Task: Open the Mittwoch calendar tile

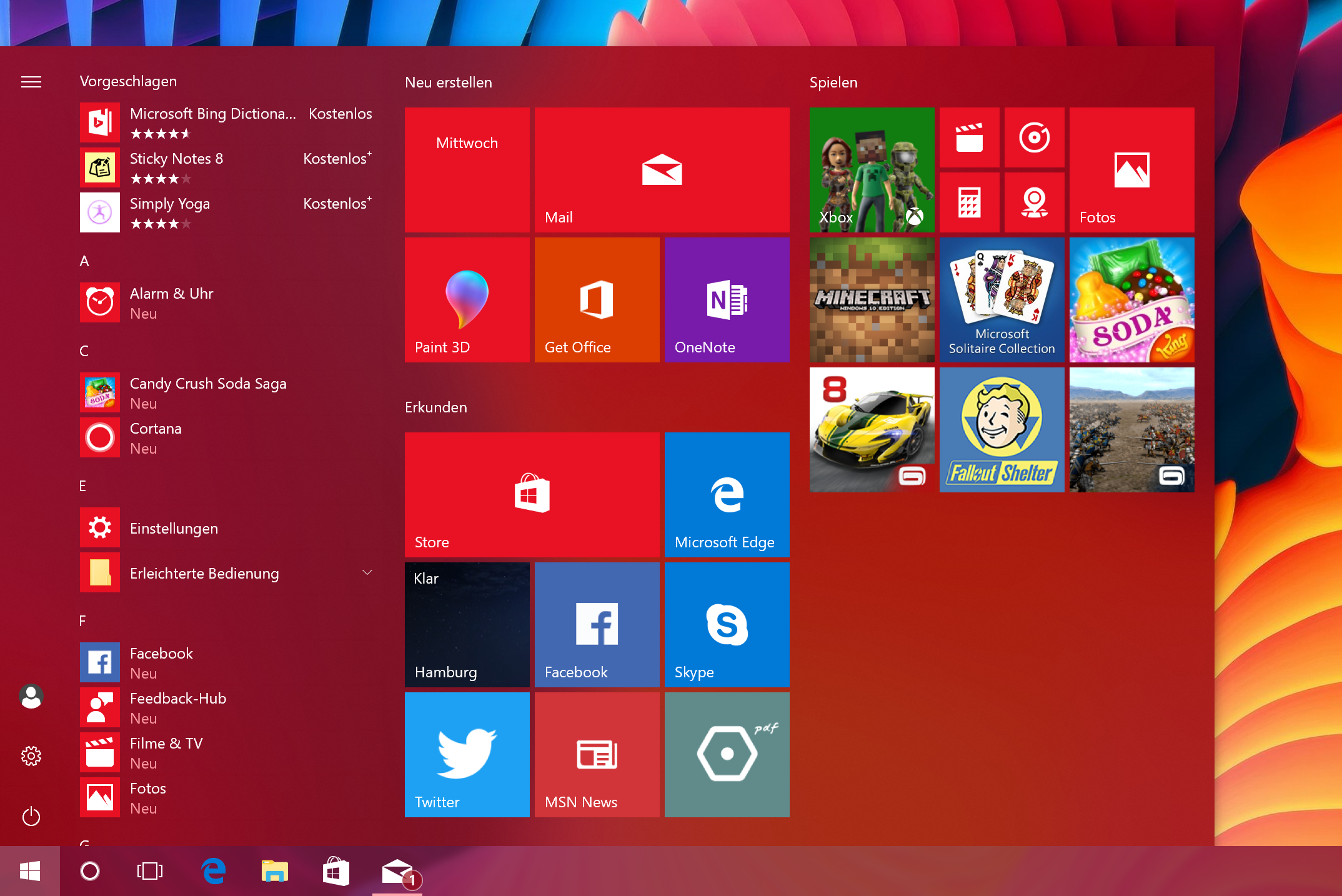Action: [x=467, y=170]
